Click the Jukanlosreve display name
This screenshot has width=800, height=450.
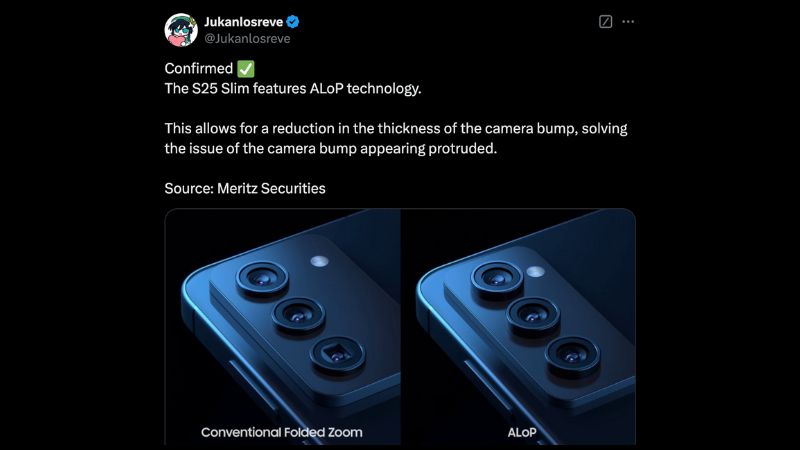(x=243, y=22)
